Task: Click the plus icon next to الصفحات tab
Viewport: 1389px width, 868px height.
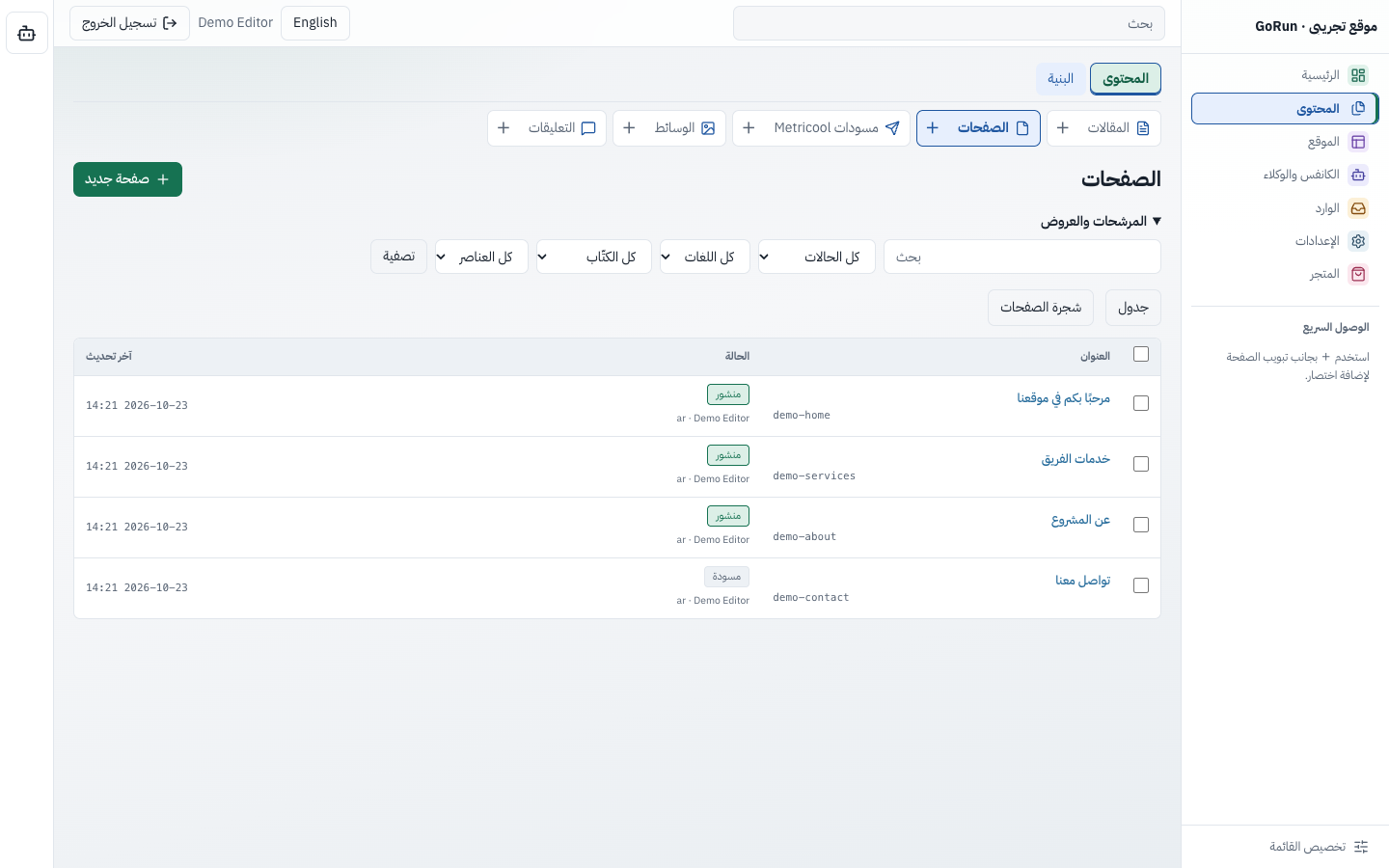Action: (x=933, y=128)
